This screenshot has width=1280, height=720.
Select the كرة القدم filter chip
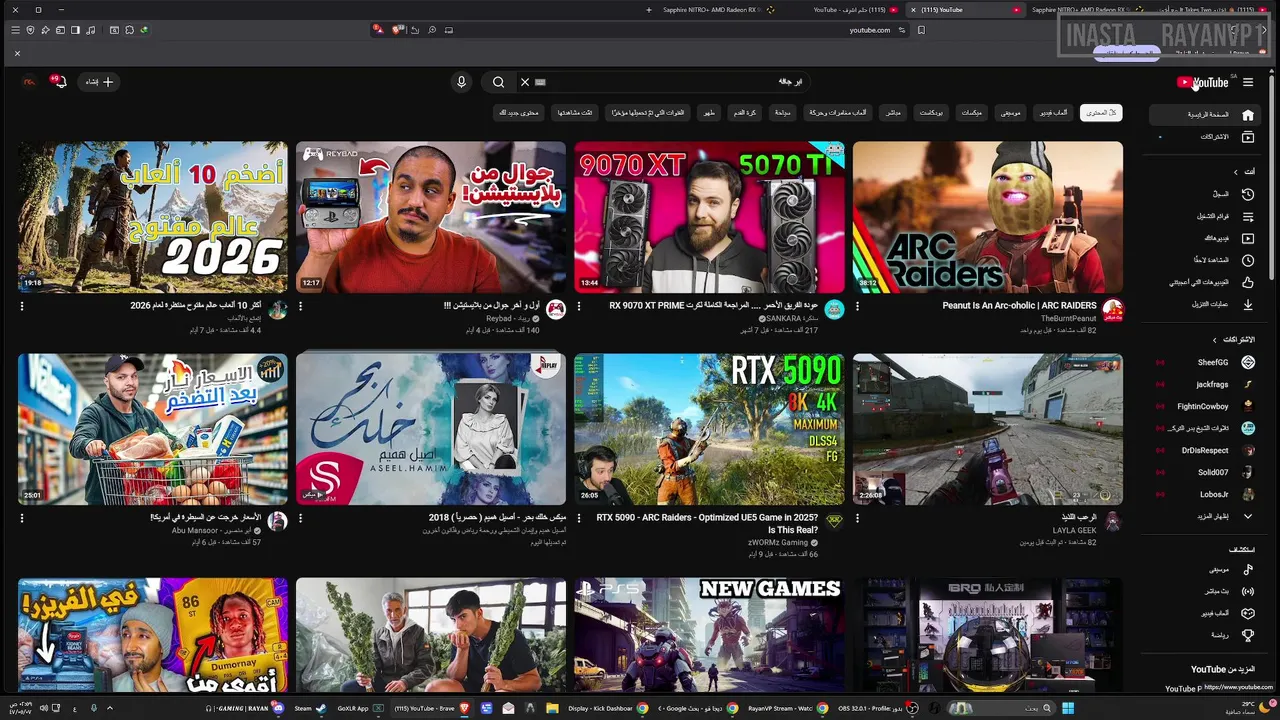pyautogui.click(x=745, y=113)
